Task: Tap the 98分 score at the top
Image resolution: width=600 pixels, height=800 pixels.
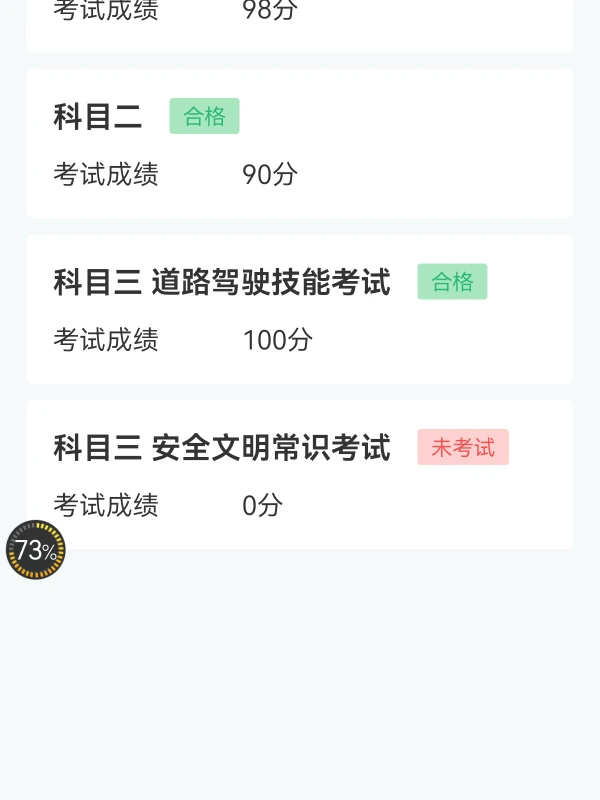Action: click(270, 9)
